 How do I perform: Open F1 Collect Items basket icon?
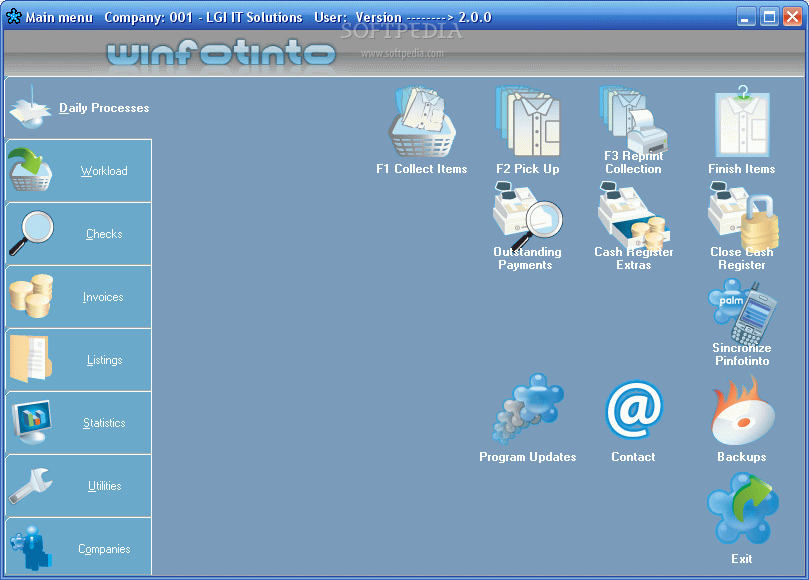tap(422, 122)
